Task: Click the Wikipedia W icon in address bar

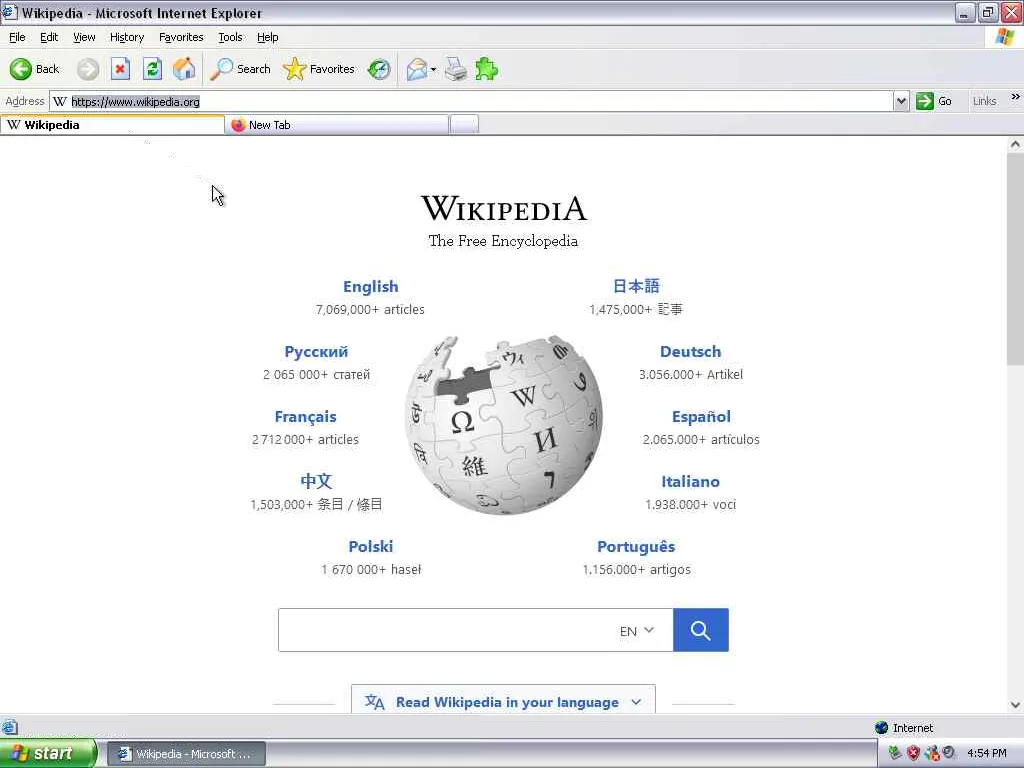Action: click(59, 101)
